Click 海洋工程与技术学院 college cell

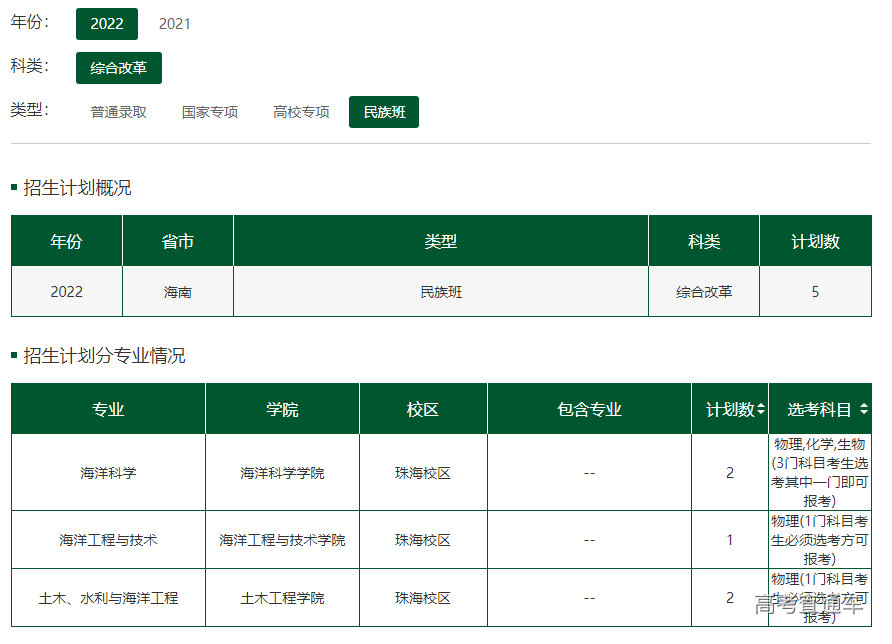point(282,540)
